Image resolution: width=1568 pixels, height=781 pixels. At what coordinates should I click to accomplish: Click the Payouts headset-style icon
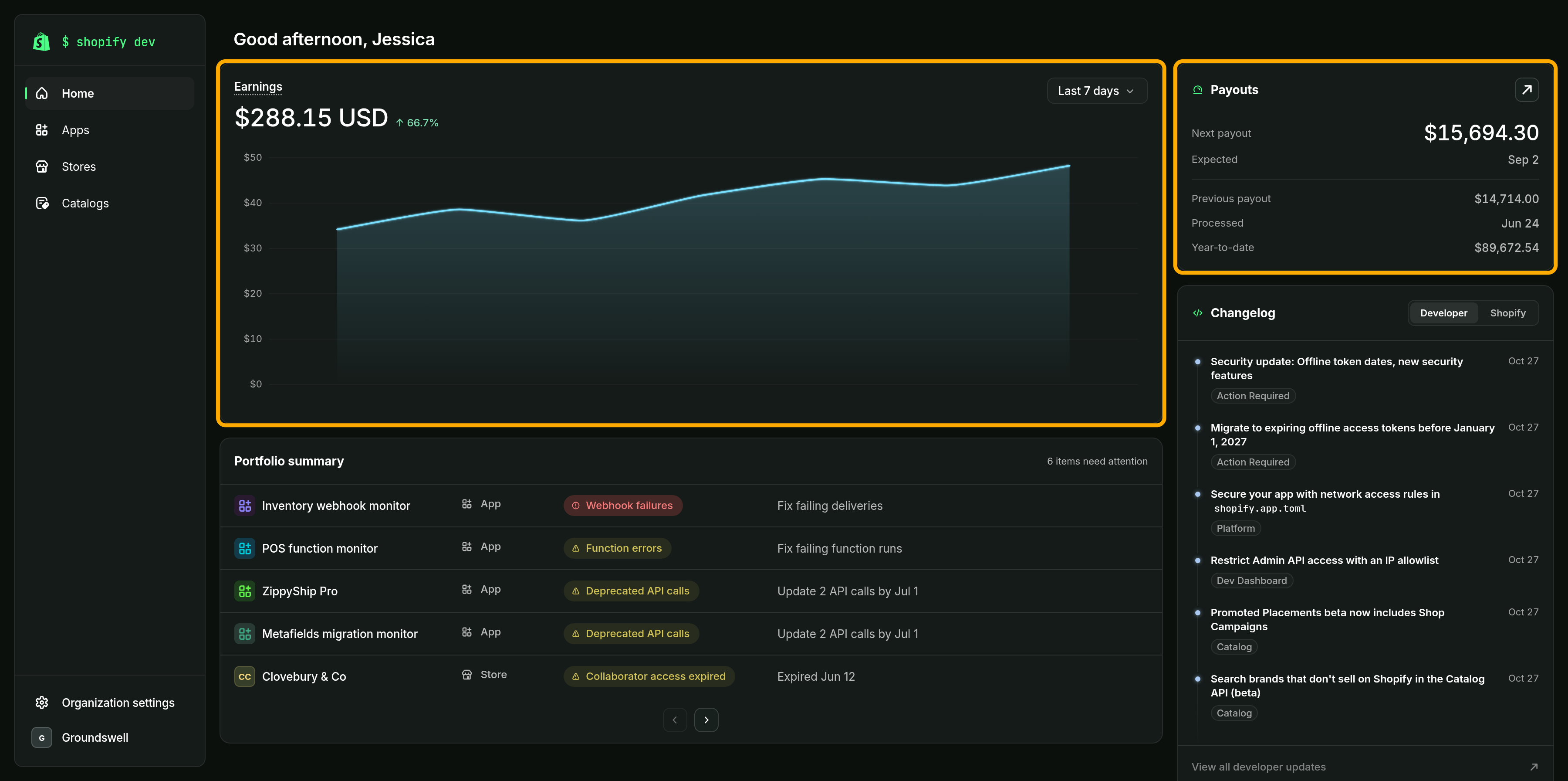click(1197, 89)
